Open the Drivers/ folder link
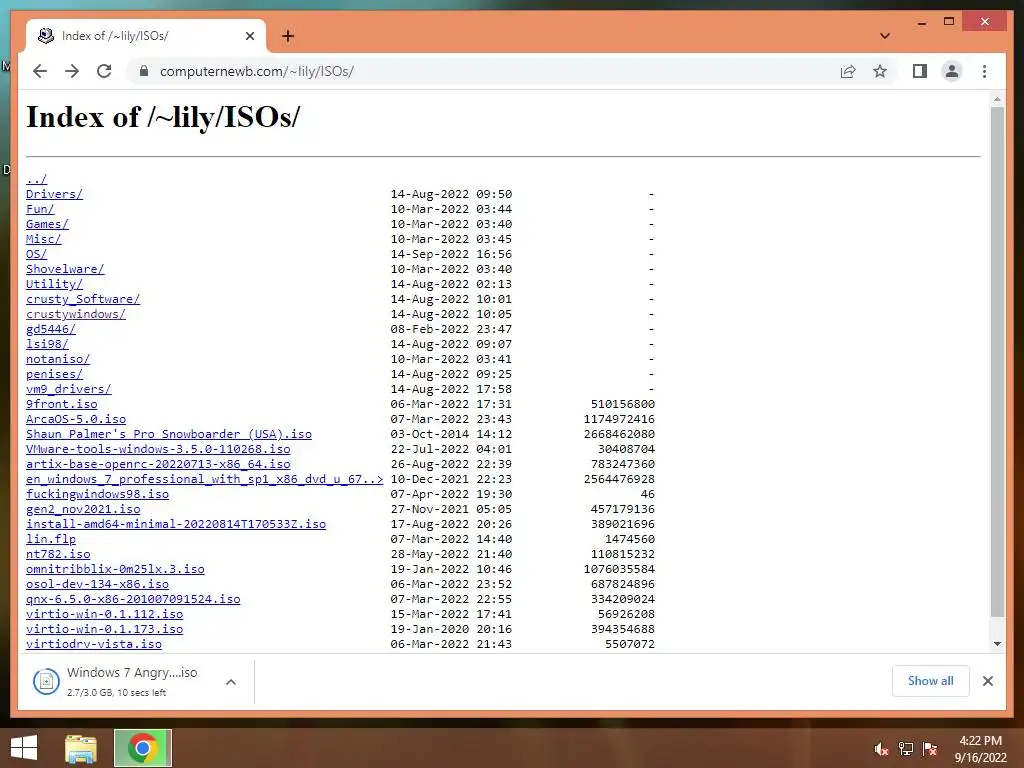1024x768 pixels. click(54, 194)
